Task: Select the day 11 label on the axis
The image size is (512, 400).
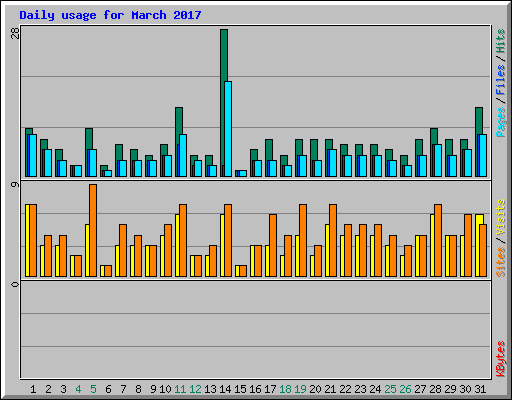Action: 180,389
